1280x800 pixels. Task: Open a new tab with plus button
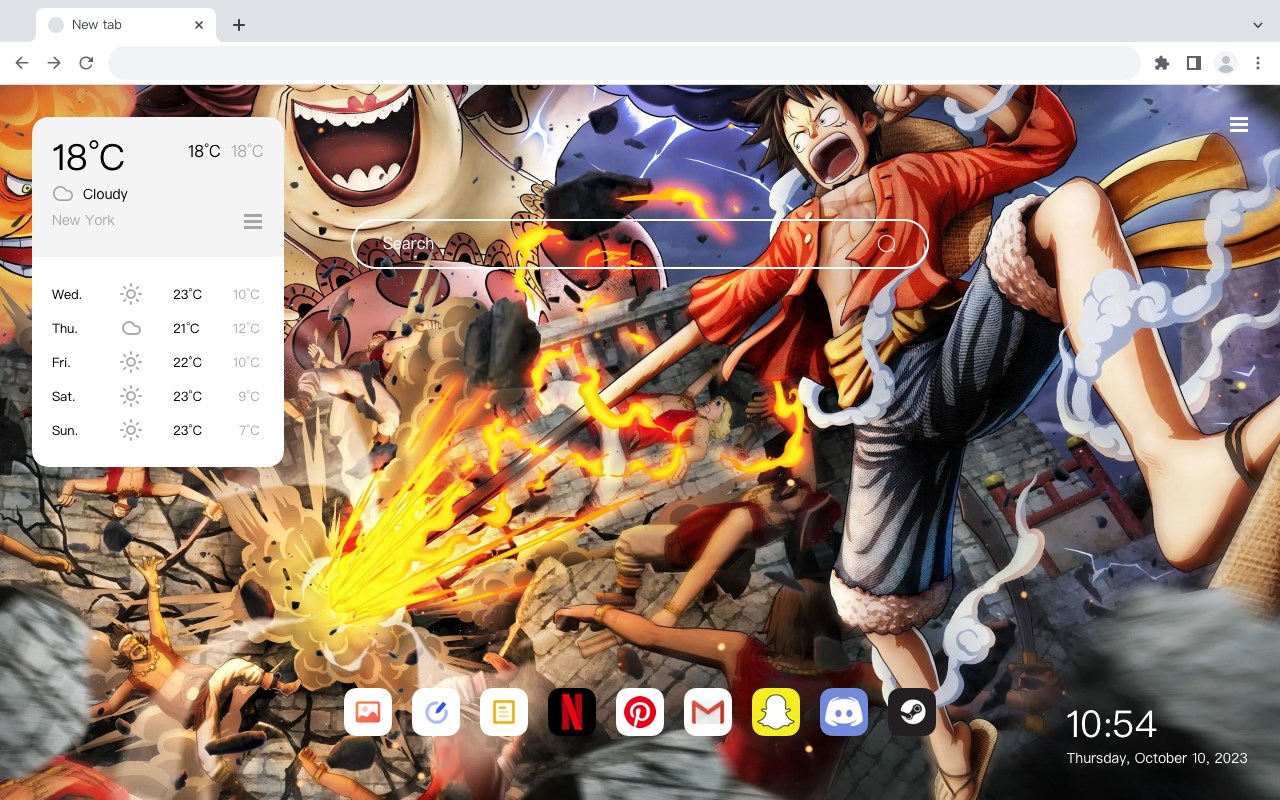pos(238,25)
